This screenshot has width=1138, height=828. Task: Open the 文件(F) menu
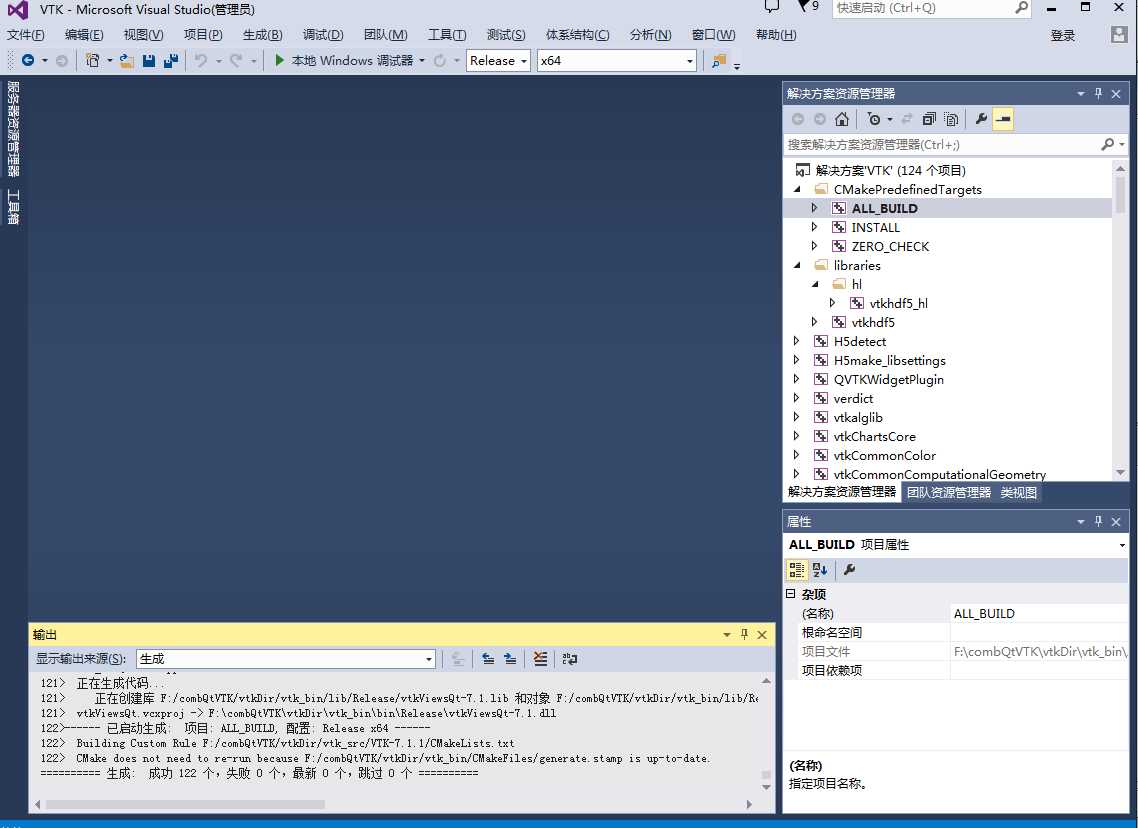(x=25, y=35)
